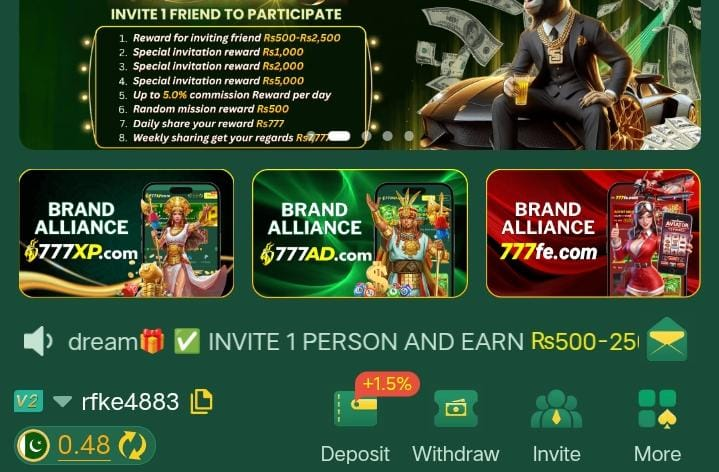Click the scrolling invite announcement text
719x472 pixels.
353,342
